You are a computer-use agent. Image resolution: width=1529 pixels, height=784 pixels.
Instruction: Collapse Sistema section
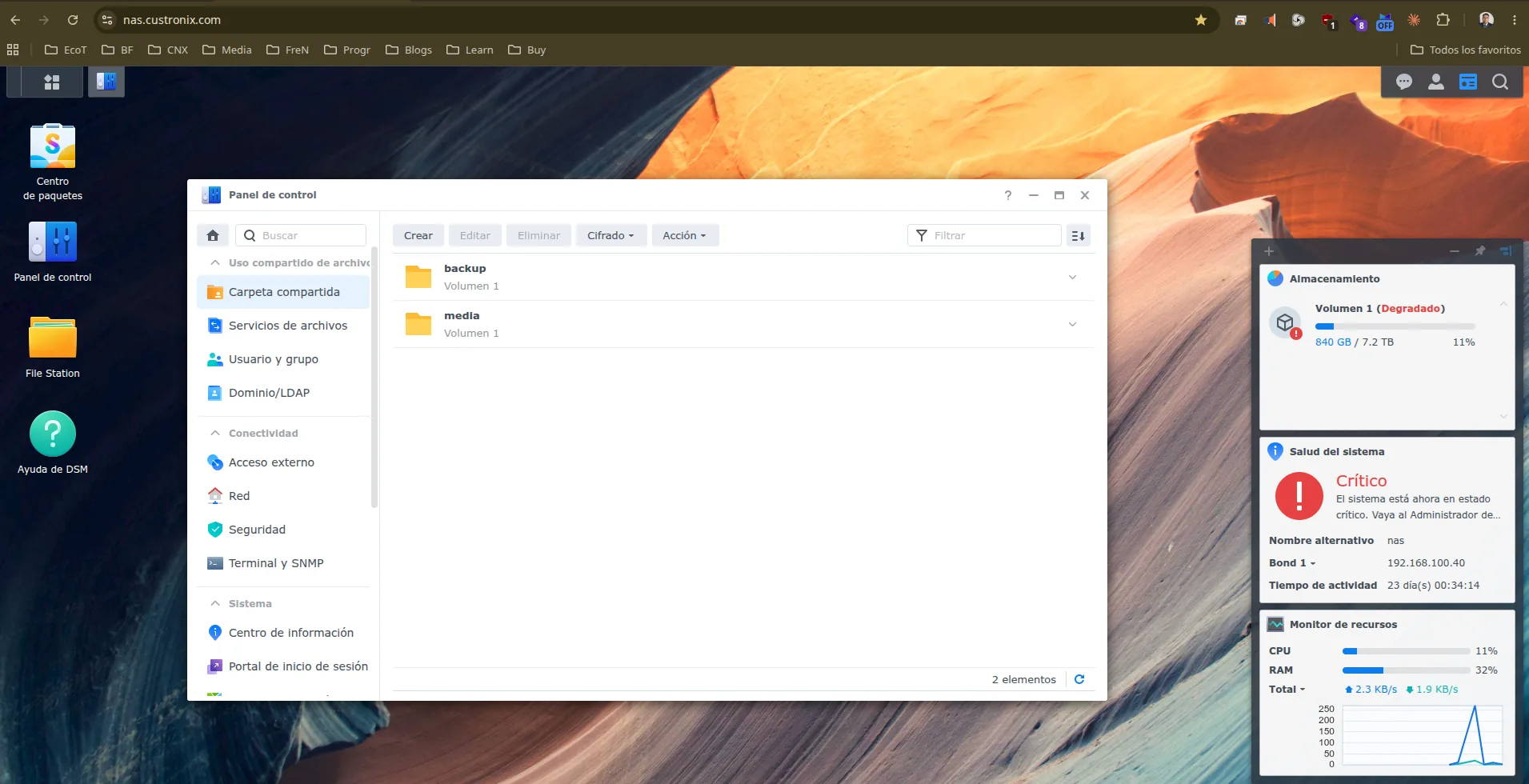[x=214, y=603]
